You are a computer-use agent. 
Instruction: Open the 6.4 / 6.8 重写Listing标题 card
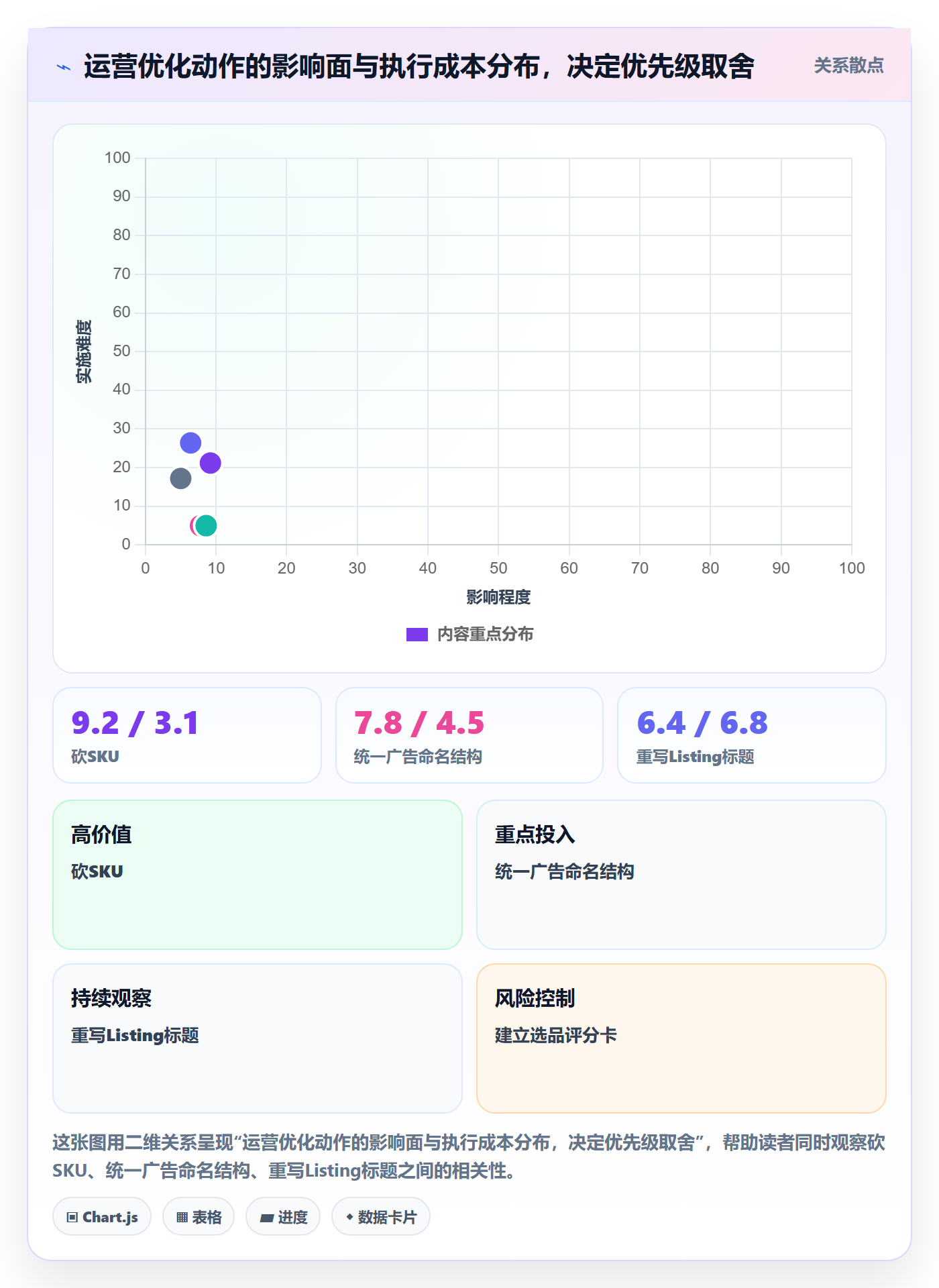coord(752,735)
